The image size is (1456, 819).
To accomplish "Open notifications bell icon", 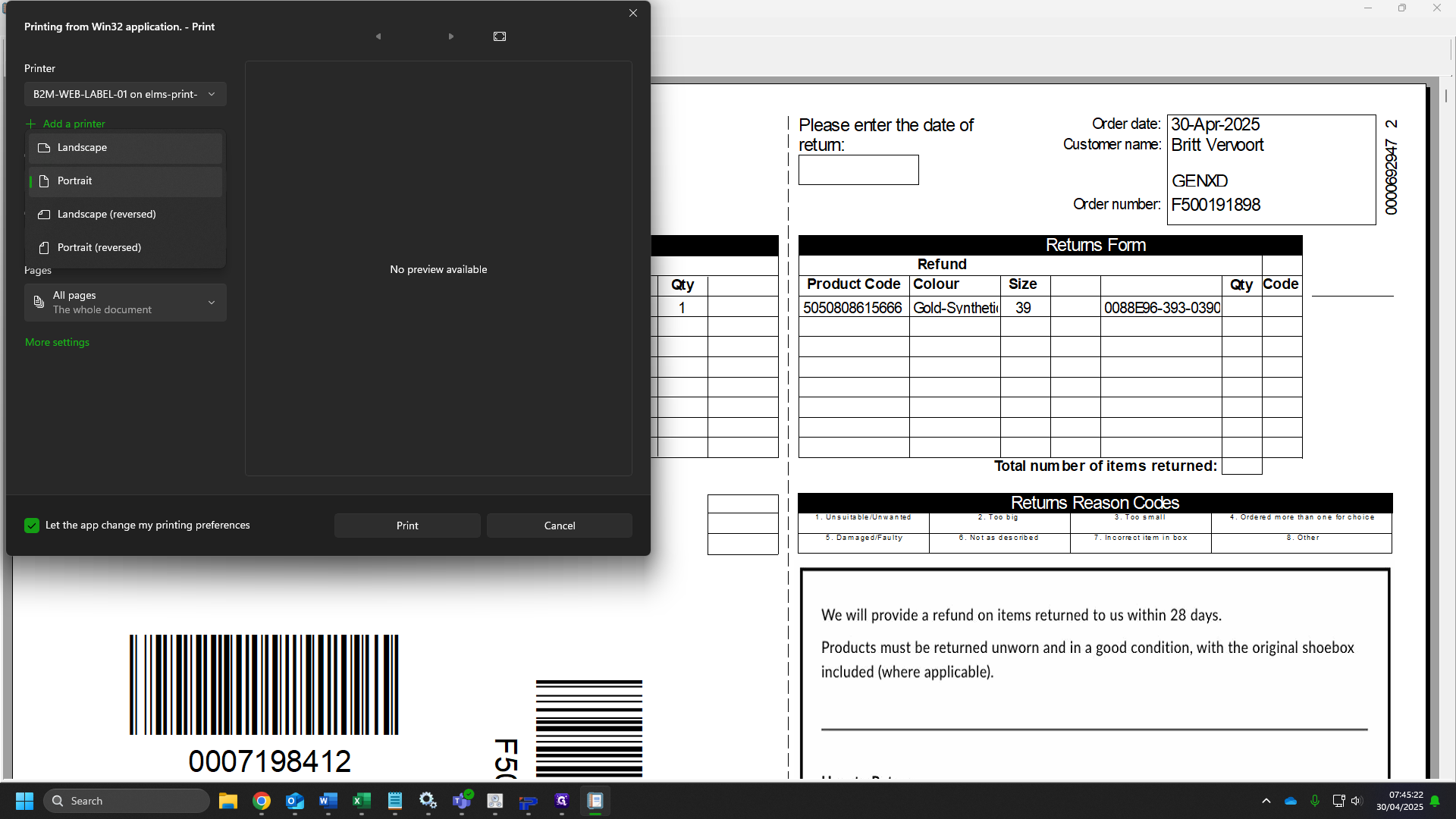I will click(x=1435, y=801).
